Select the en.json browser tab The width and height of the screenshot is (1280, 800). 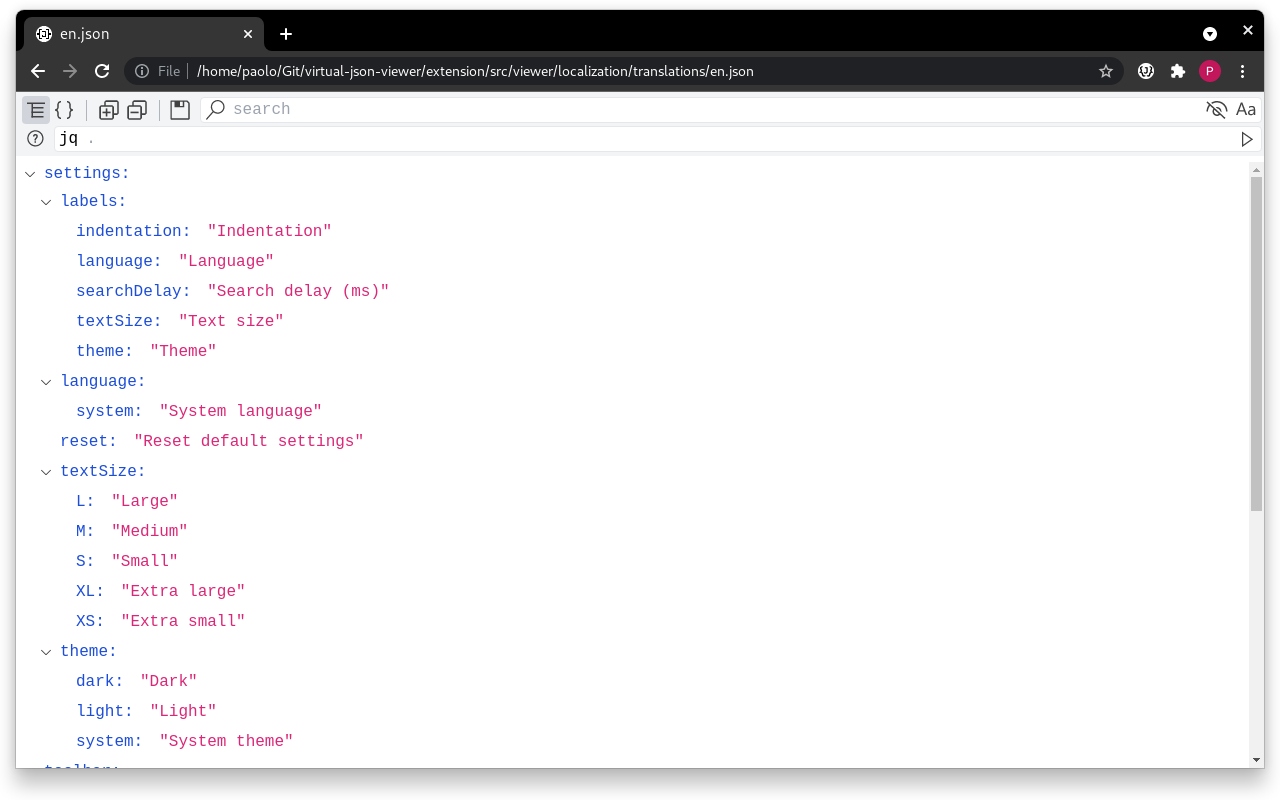pyautogui.click(x=140, y=33)
